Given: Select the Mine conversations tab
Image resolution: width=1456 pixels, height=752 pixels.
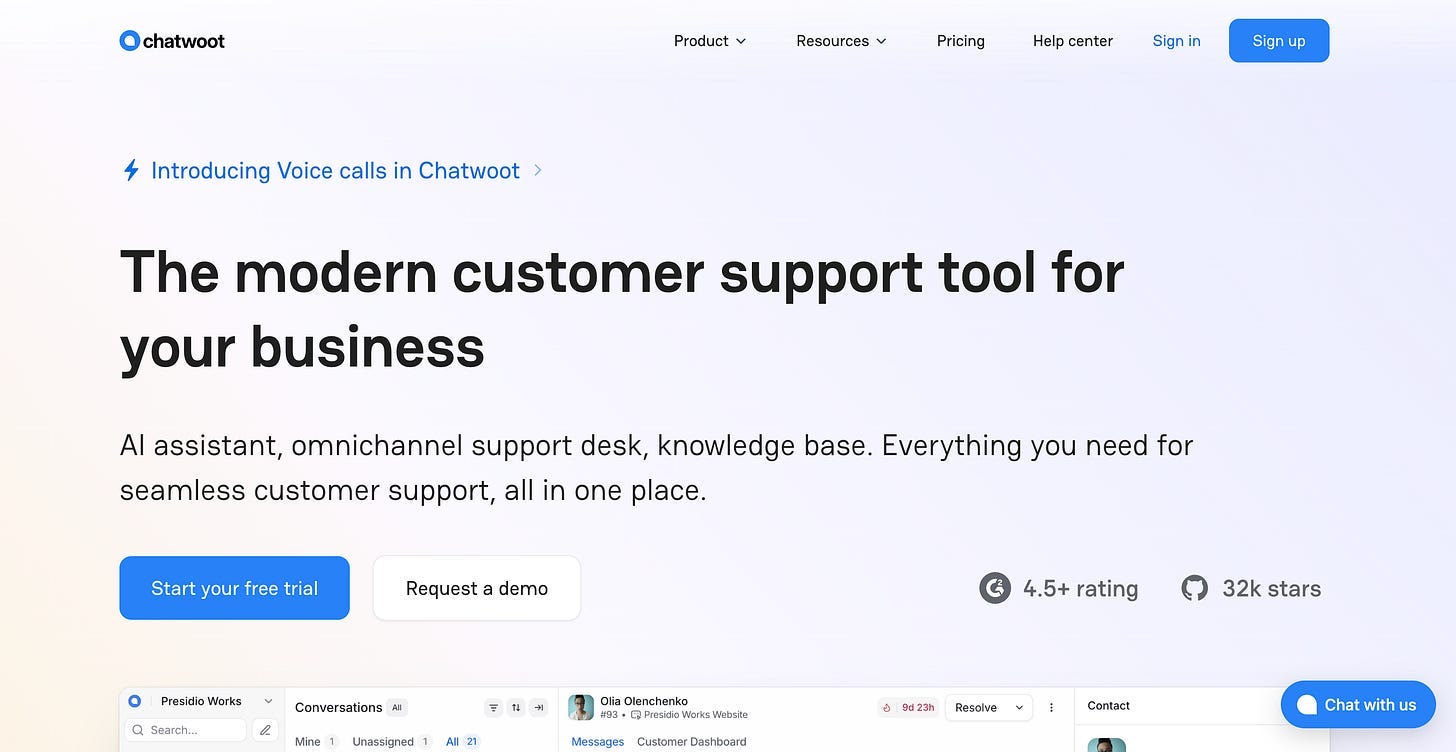Looking at the screenshot, I should (316, 741).
